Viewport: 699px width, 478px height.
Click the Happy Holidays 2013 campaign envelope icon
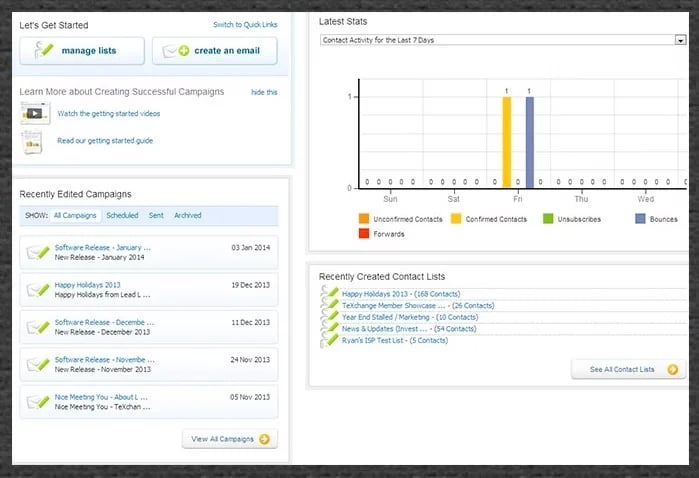[x=38, y=289]
